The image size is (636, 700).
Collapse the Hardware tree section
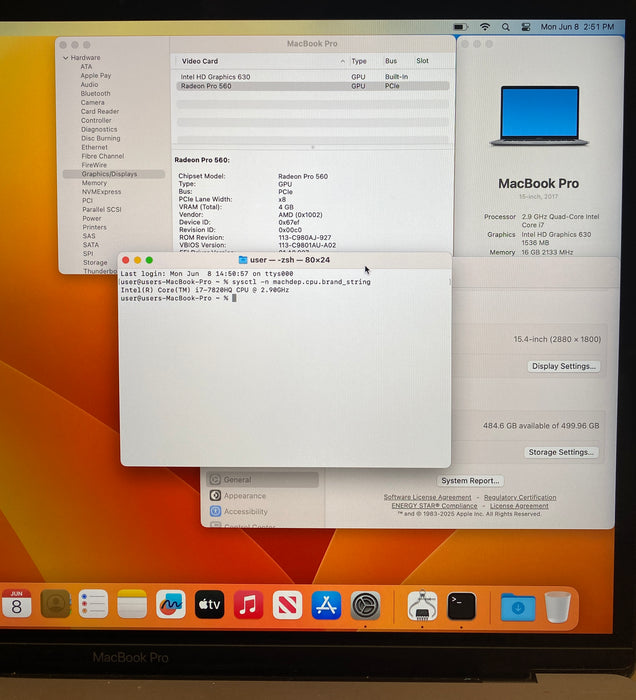click(x=66, y=58)
